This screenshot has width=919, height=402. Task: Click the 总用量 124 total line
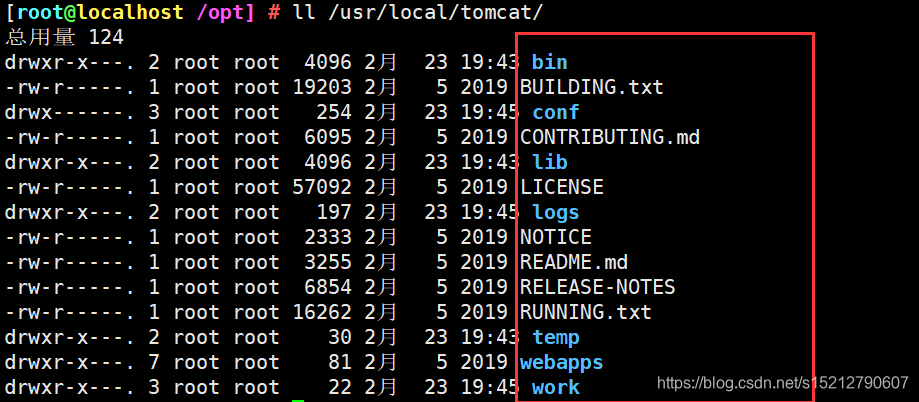64,38
